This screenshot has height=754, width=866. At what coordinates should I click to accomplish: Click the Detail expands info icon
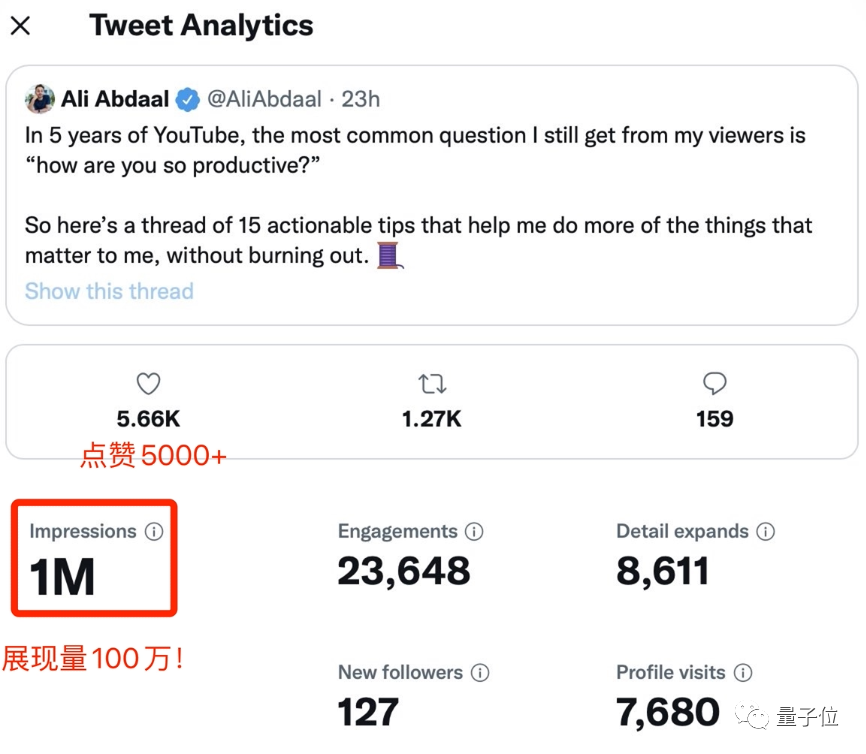(765, 532)
